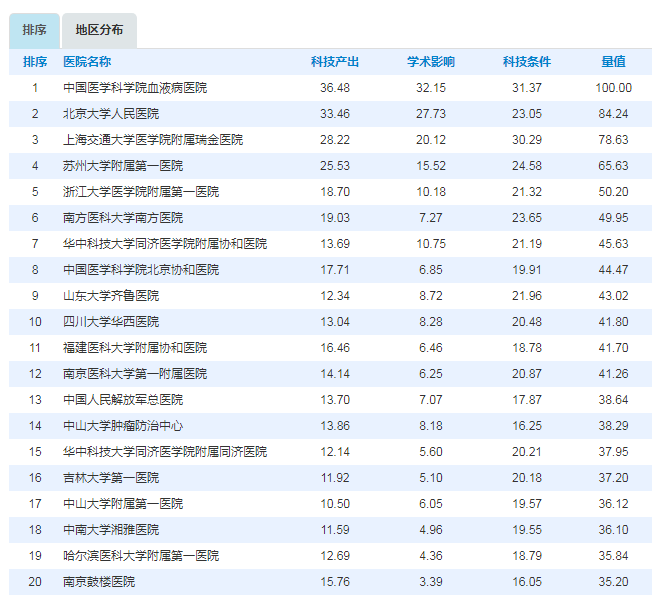Click the 30.29 科技条件 cell
The width and height of the screenshot is (662, 606).
point(526,140)
